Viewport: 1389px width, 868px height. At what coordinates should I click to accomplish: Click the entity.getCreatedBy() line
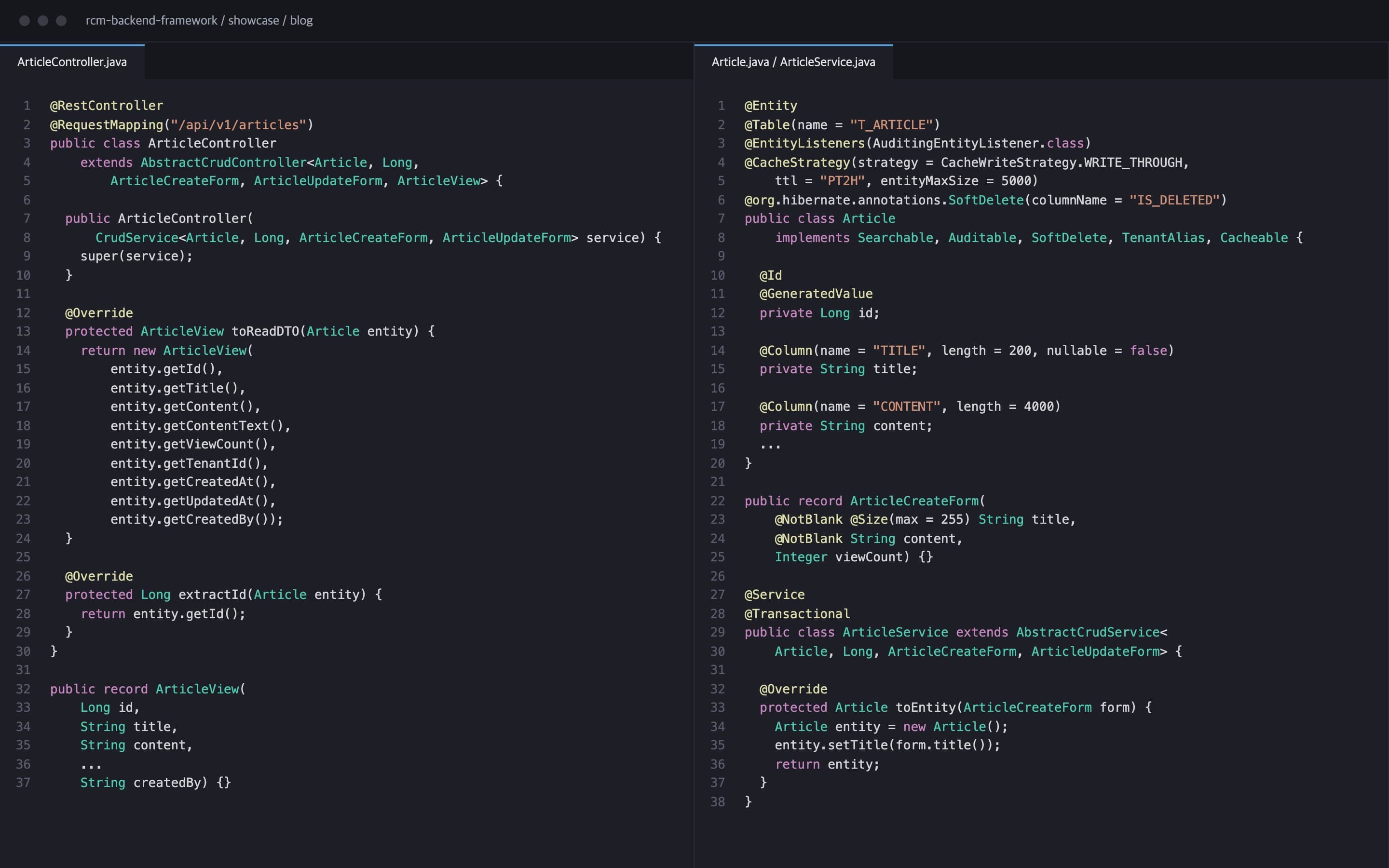click(x=197, y=519)
